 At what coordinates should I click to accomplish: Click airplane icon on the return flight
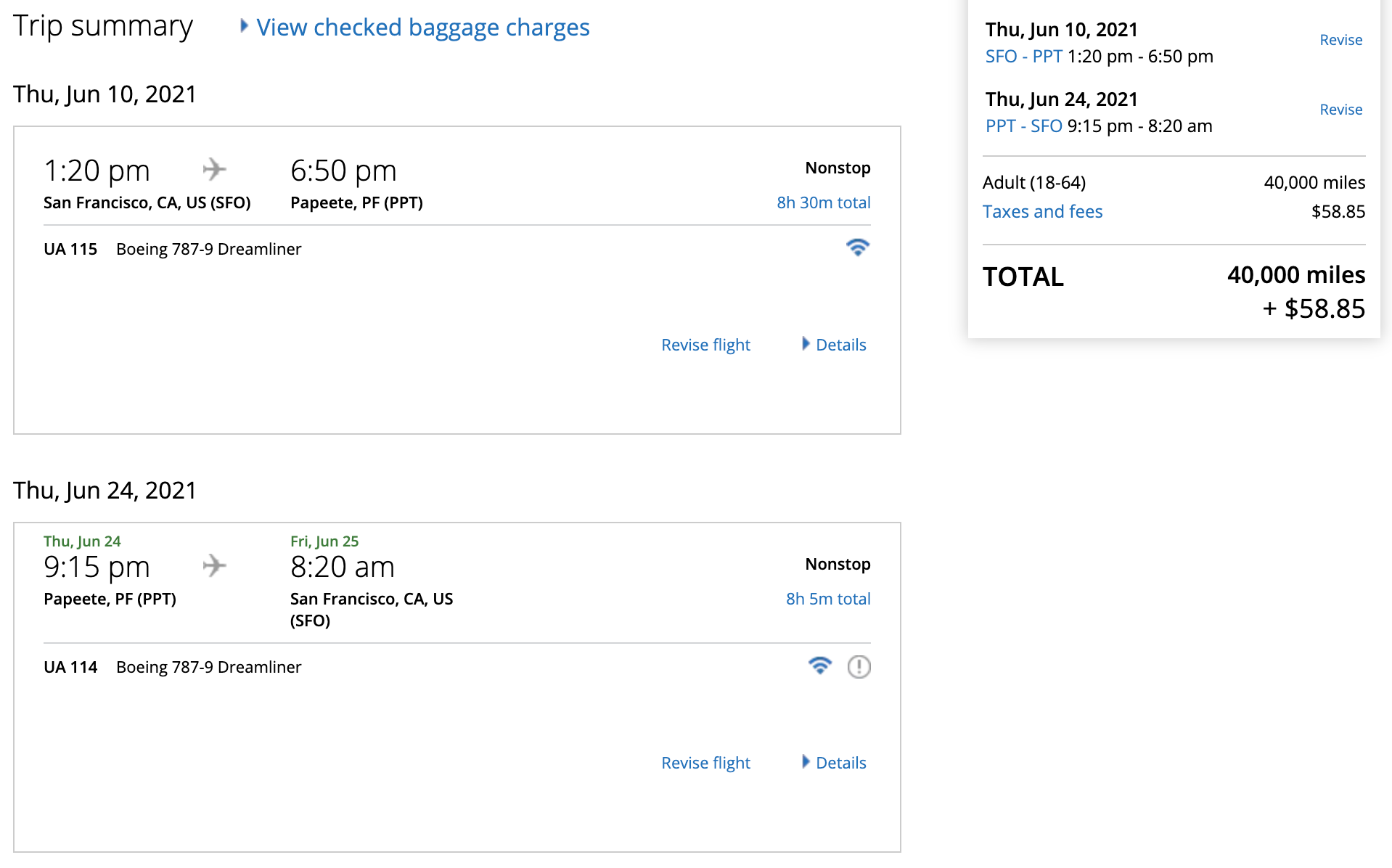pyautogui.click(x=214, y=565)
